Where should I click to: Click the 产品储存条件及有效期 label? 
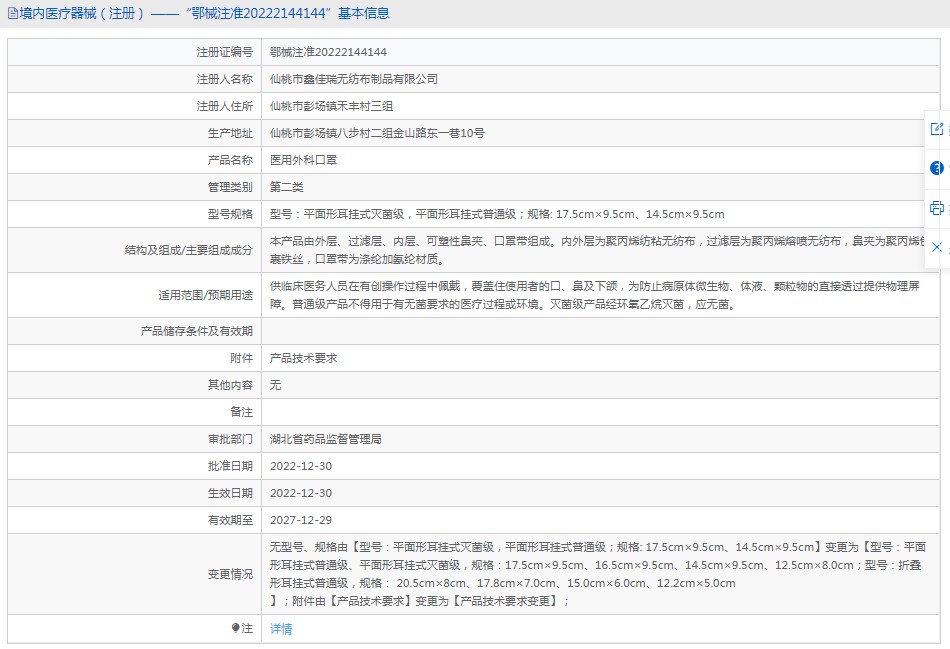click(x=197, y=331)
